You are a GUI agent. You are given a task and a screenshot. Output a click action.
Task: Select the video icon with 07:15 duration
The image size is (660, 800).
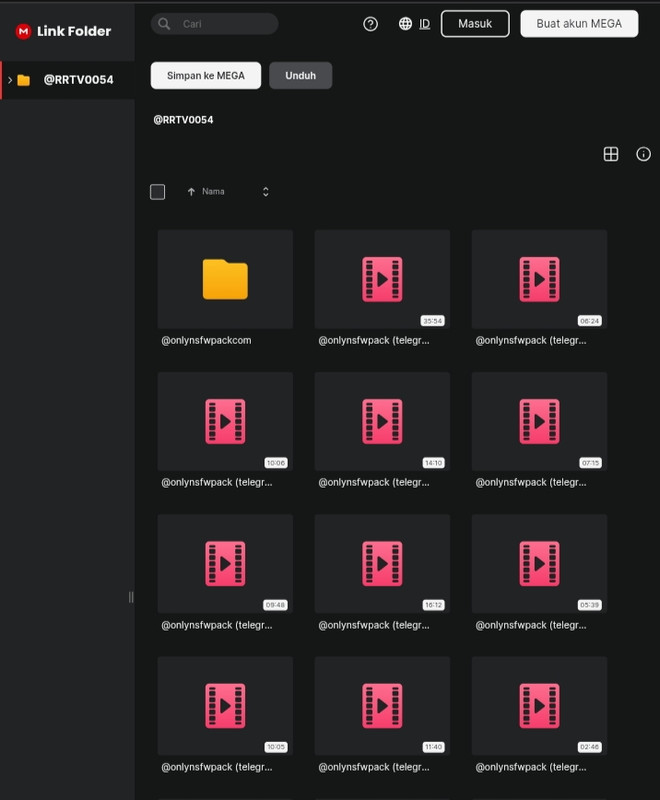tap(539, 421)
